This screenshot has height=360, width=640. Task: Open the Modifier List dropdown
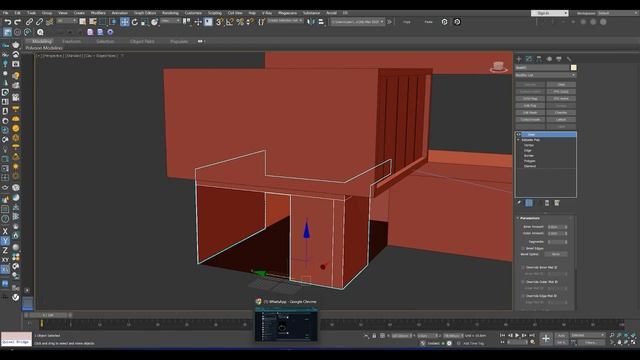[545, 75]
